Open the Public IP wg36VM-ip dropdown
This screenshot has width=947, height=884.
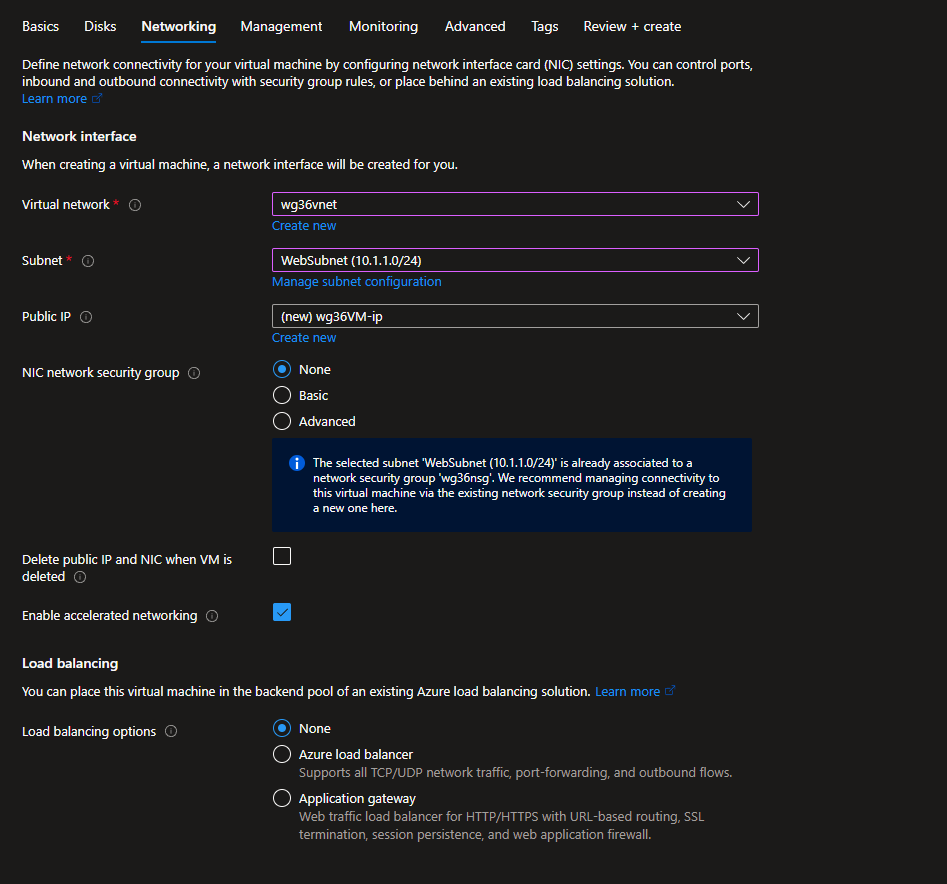(x=515, y=316)
